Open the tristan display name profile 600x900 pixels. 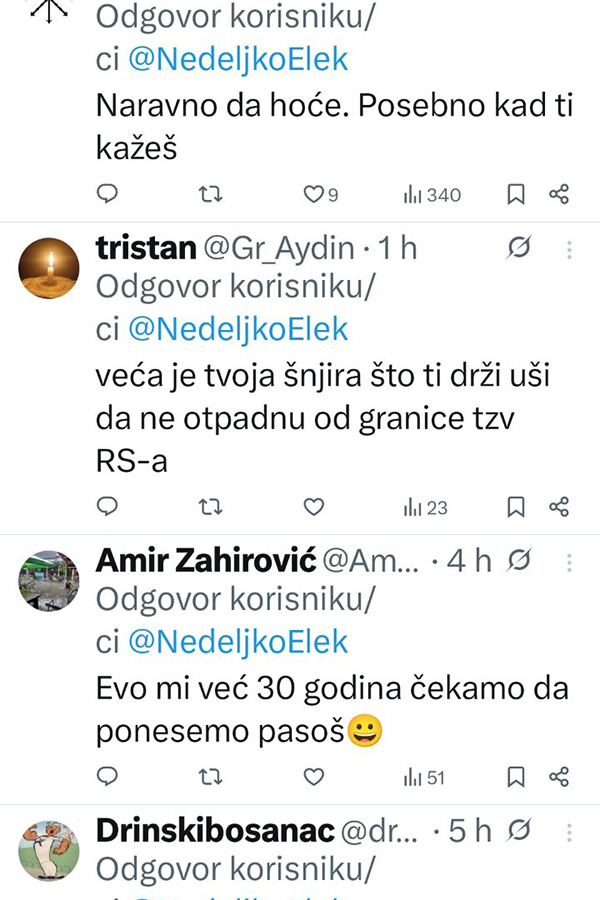(x=143, y=248)
